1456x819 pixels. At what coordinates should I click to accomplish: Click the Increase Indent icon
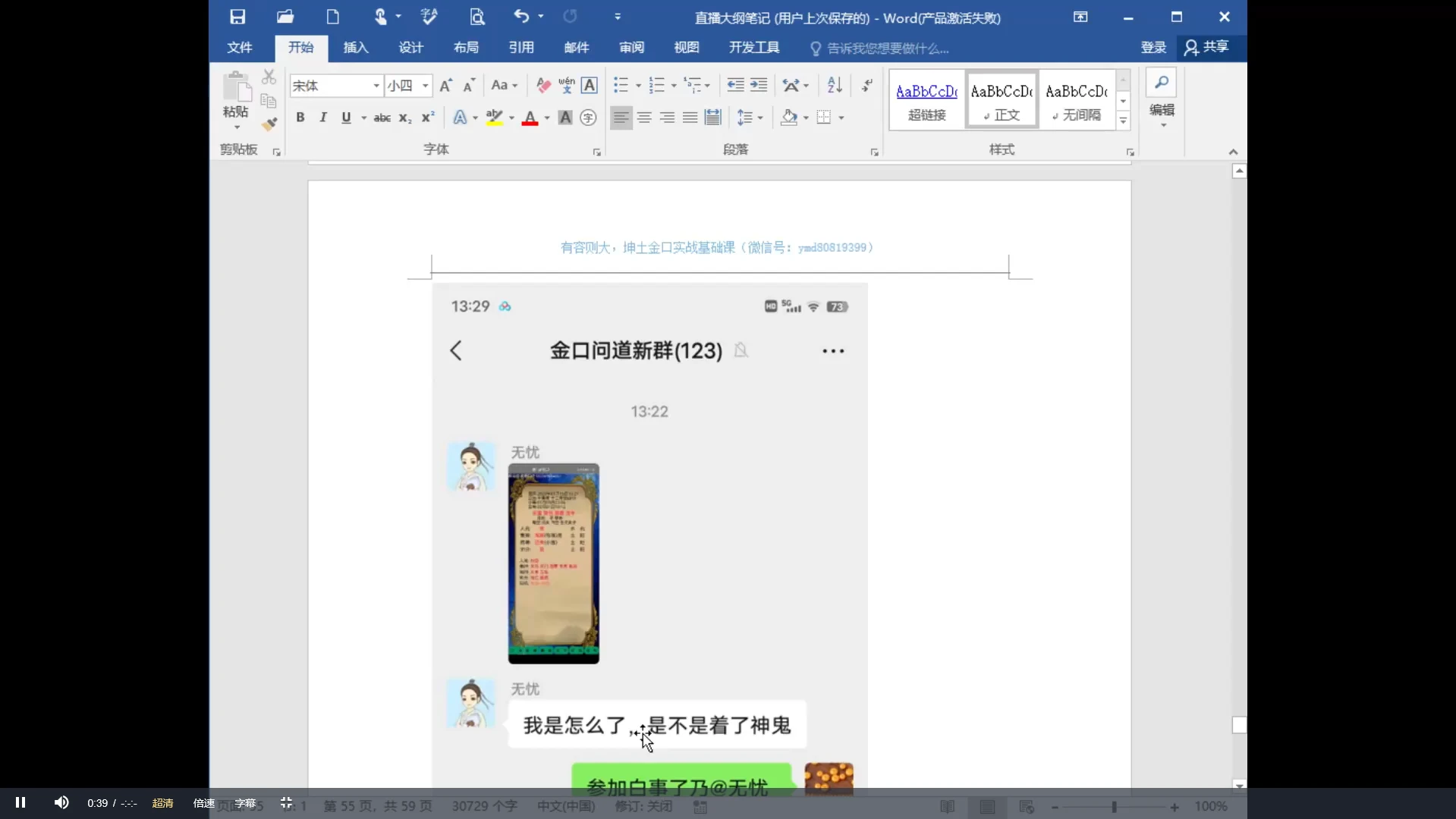759,85
